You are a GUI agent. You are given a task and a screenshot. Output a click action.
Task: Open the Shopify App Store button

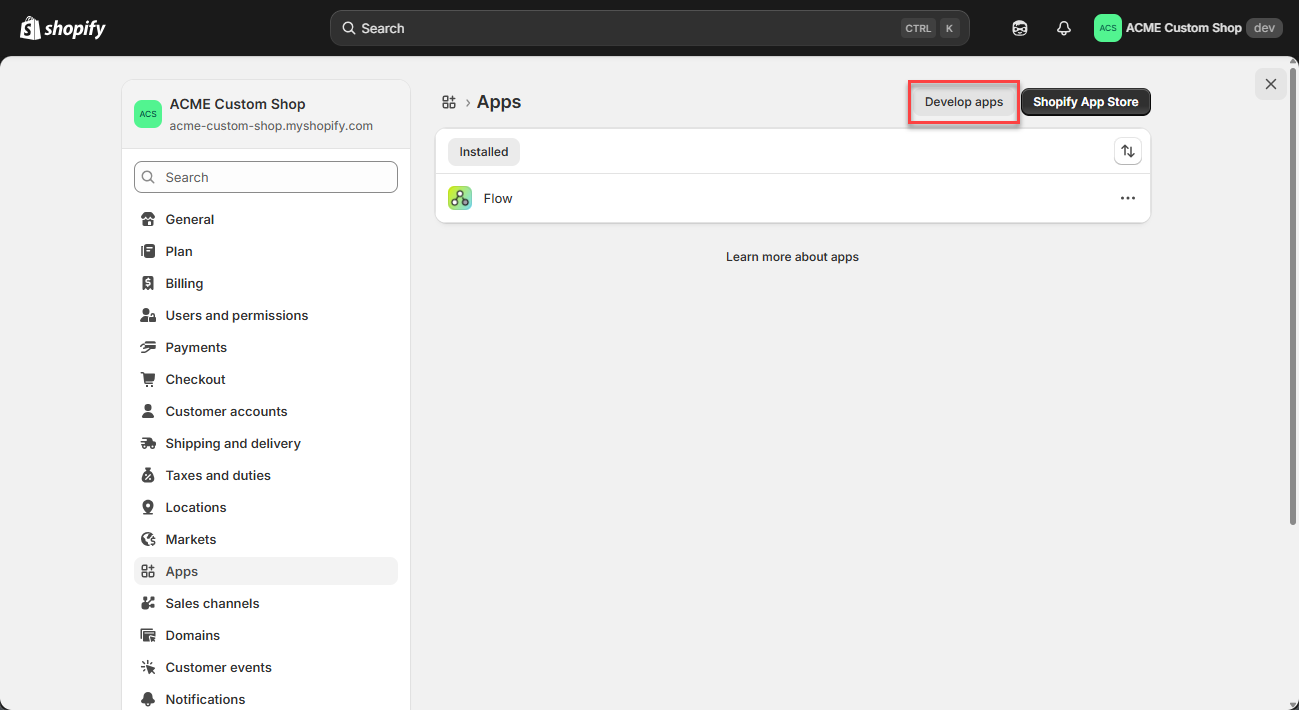coord(1086,102)
